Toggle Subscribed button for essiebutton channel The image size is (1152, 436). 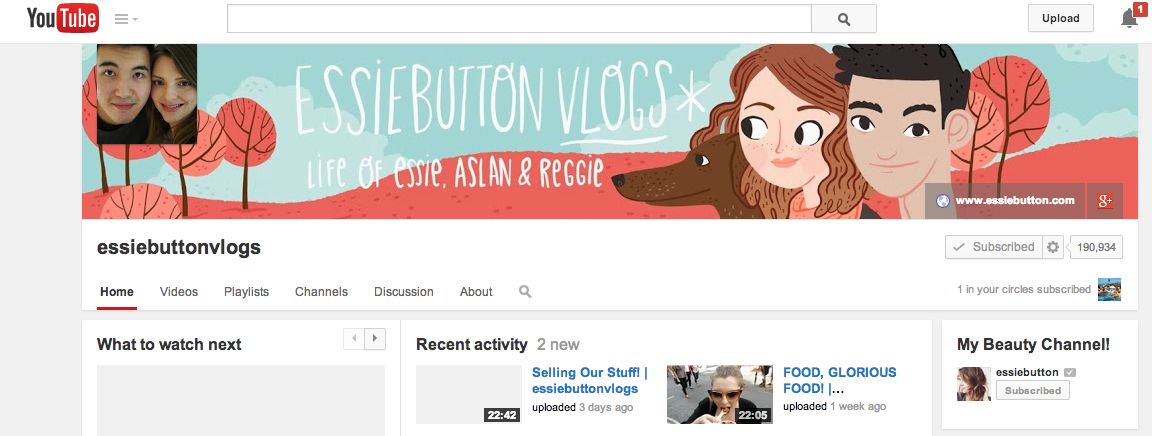point(1033,391)
